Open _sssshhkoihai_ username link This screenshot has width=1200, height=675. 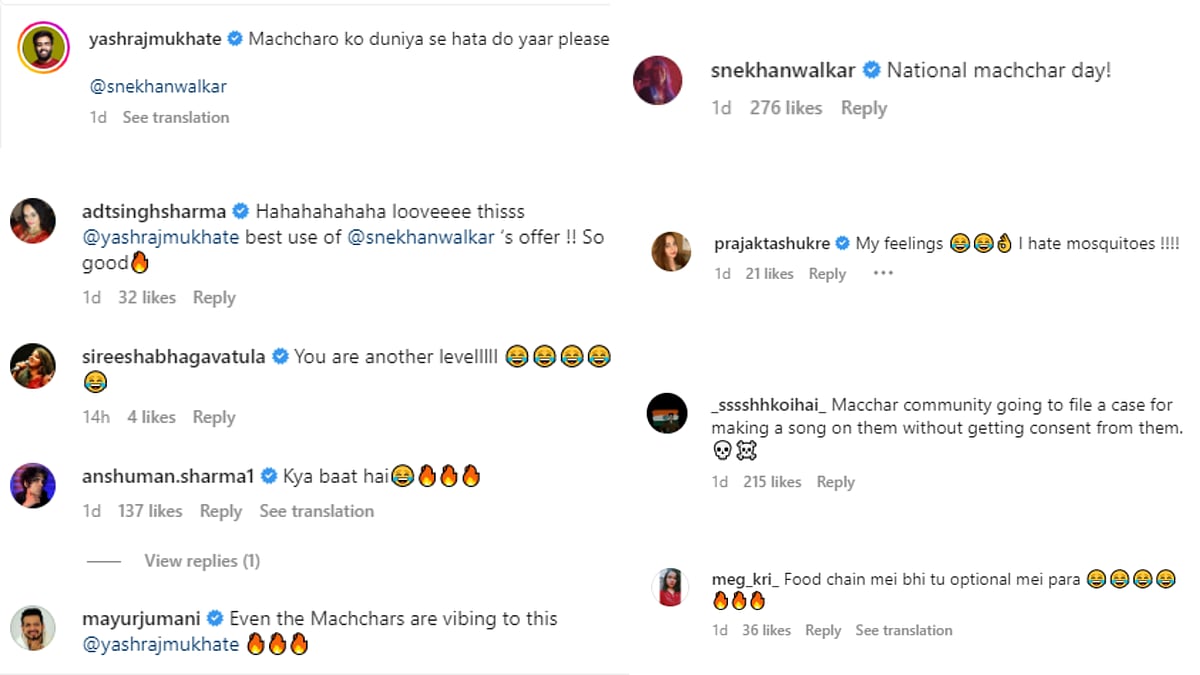click(x=768, y=405)
